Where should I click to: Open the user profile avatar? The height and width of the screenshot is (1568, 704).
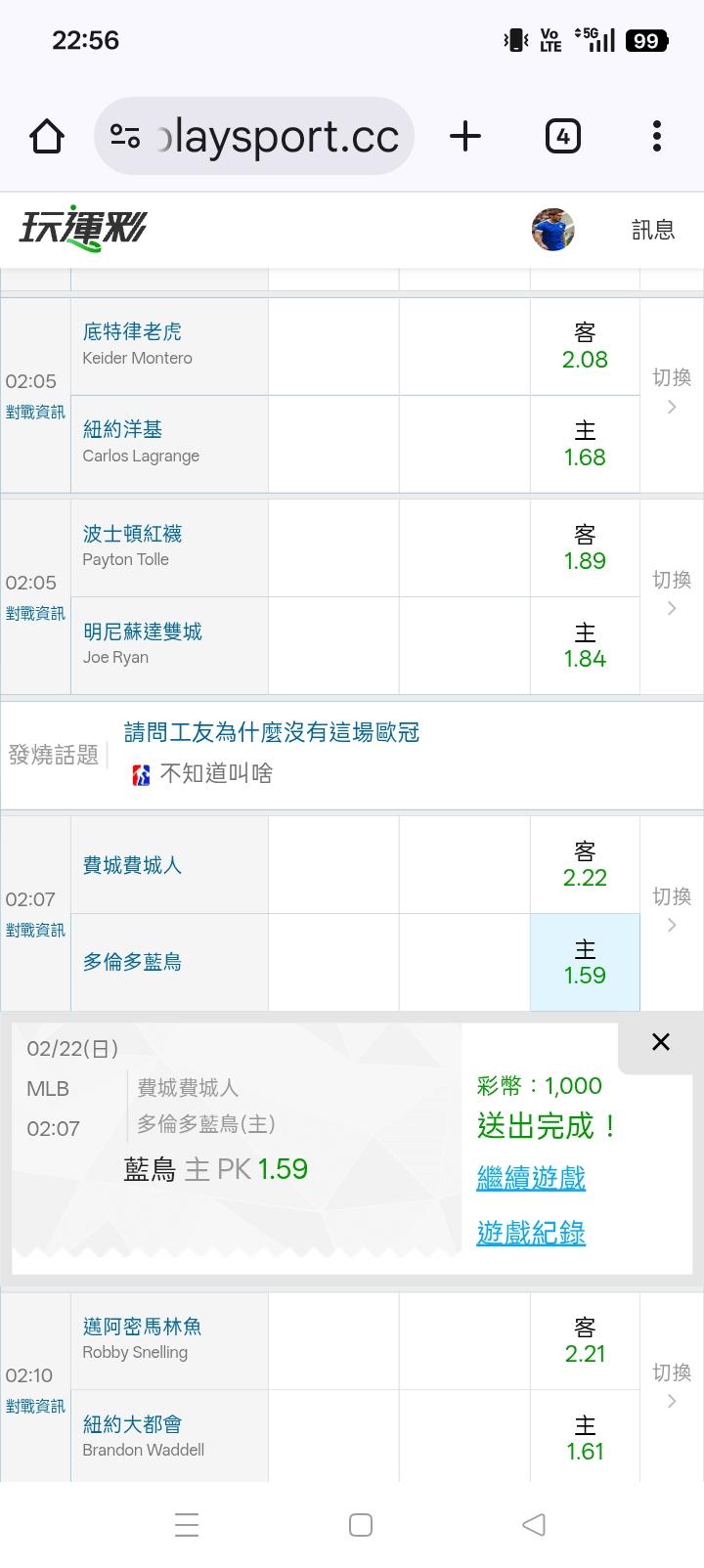(x=552, y=230)
